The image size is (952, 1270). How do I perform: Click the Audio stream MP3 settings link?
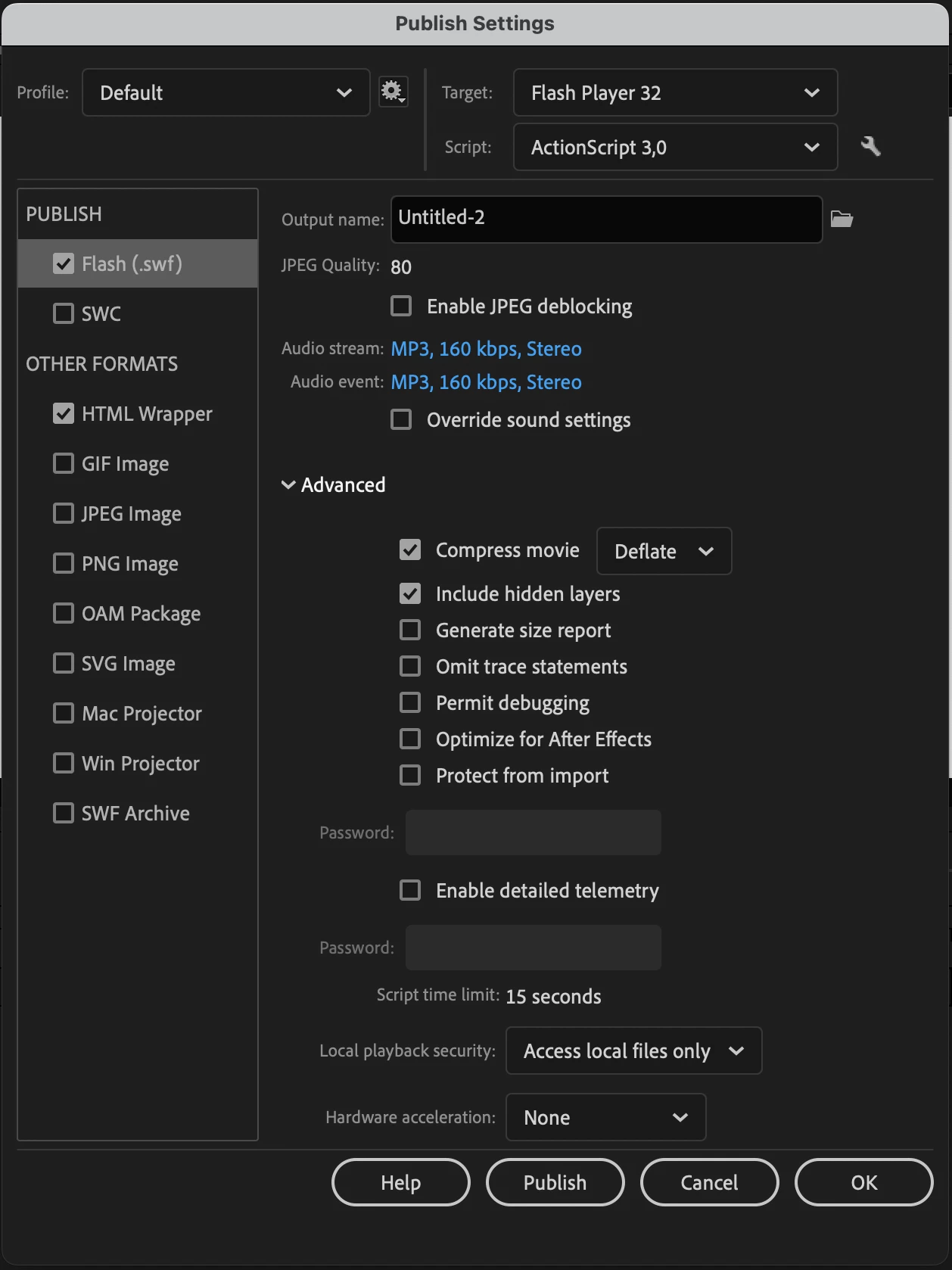(x=486, y=349)
